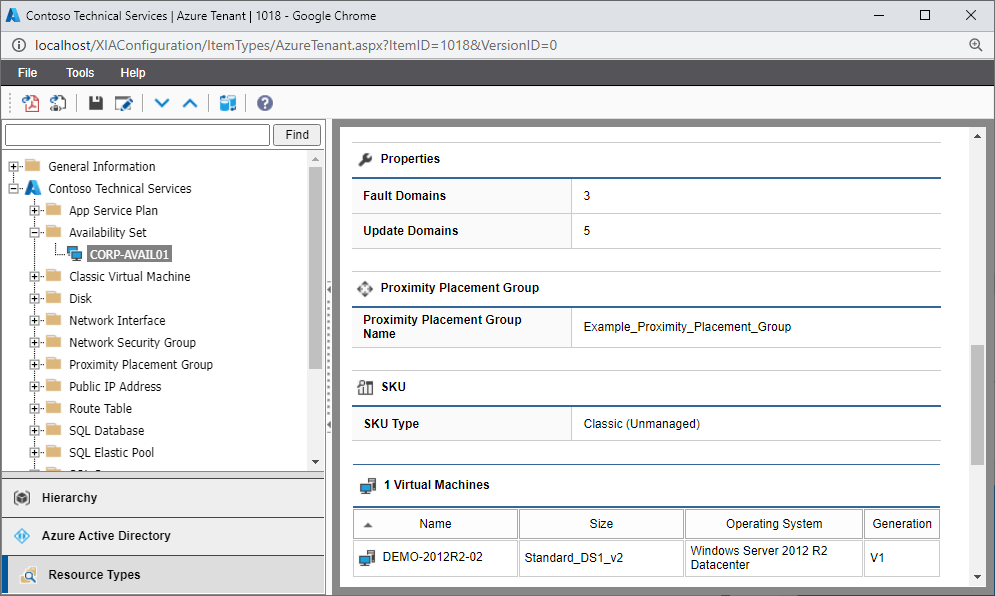The width and height of the screenshot is (995, 596).
Task: Sort the table by Name column
Action: 435,524
